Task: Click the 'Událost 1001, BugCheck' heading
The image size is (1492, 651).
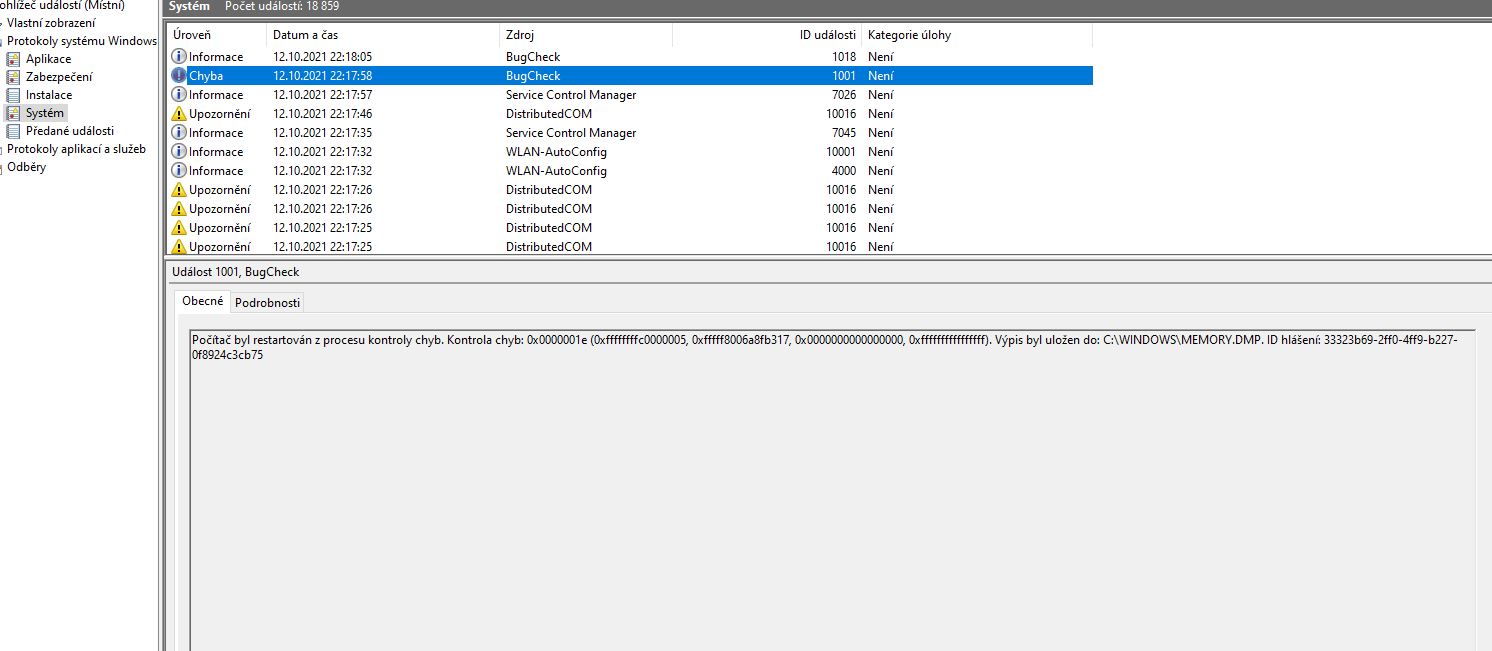Action: point(236,272)
